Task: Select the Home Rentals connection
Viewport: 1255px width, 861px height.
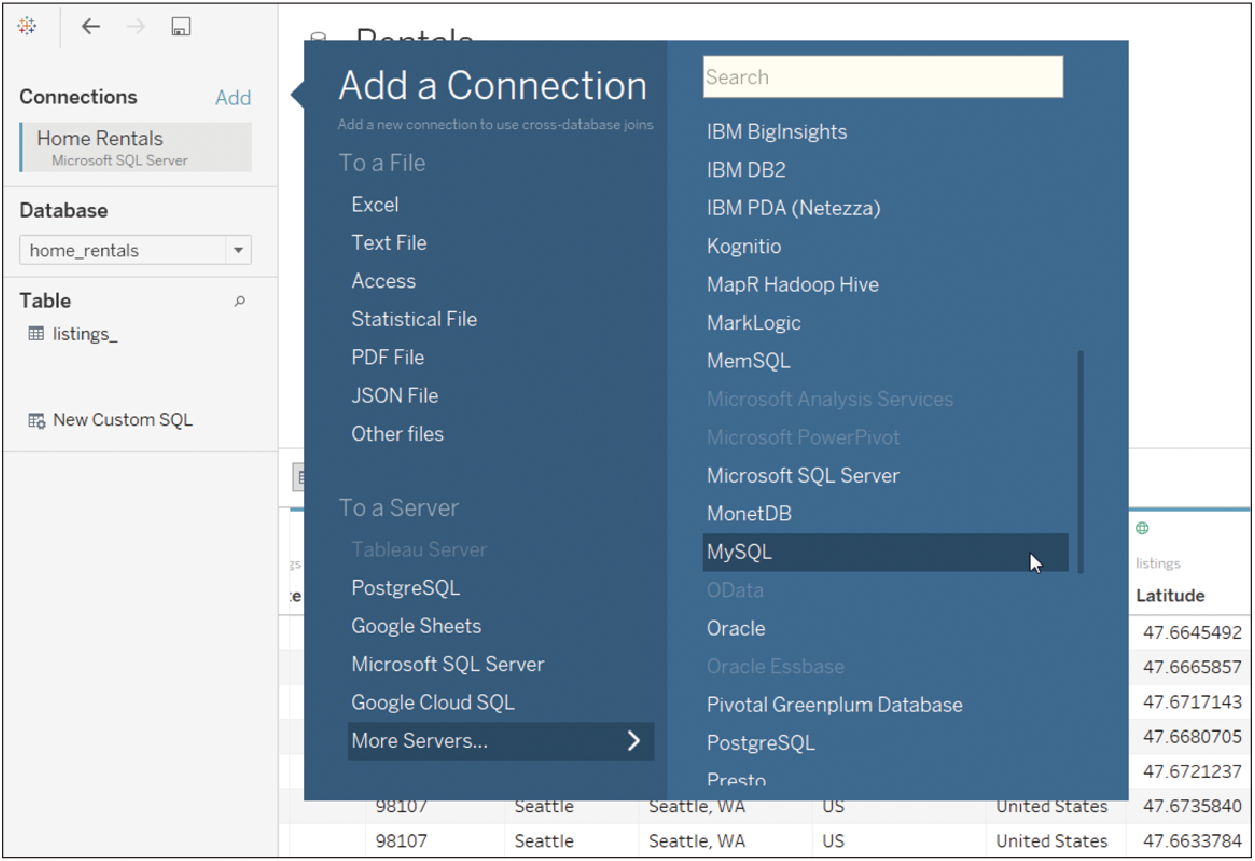Action: tap(136, 147)
